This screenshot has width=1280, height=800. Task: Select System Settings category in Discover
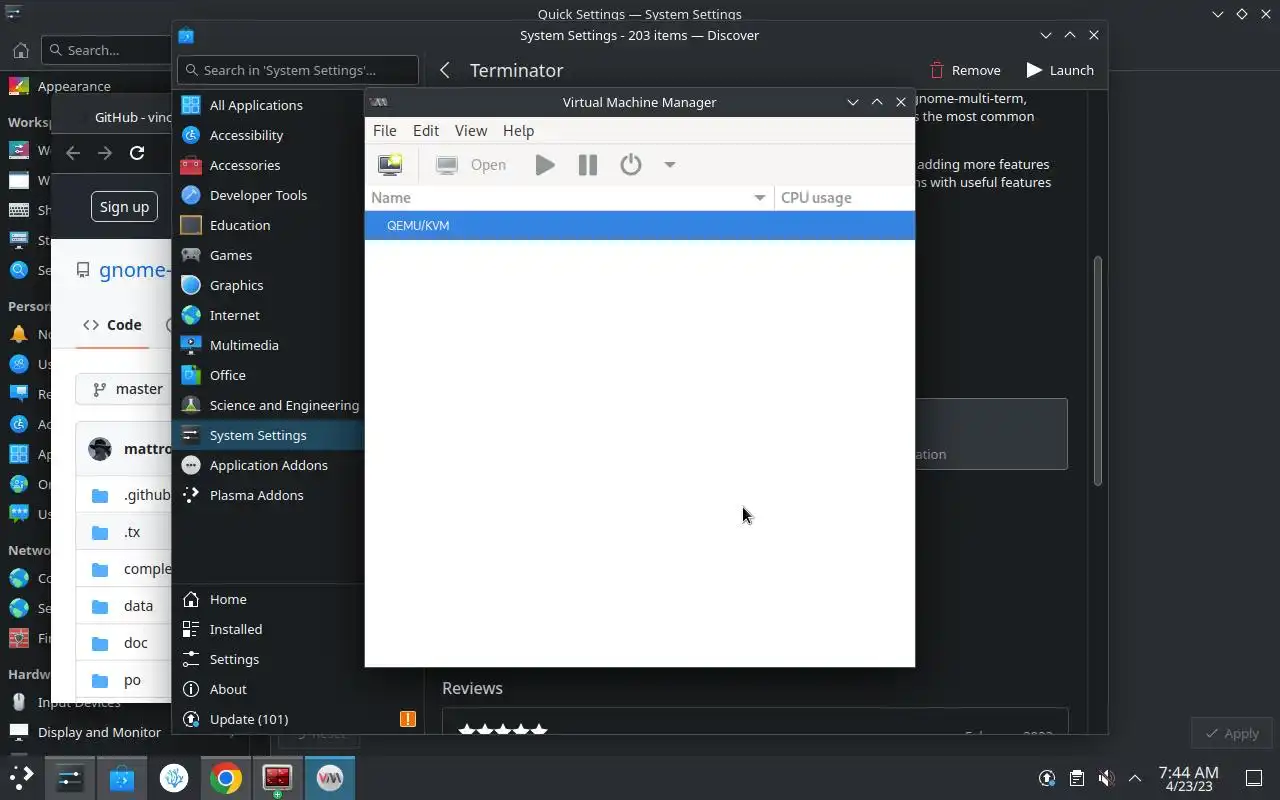(268, 435)
